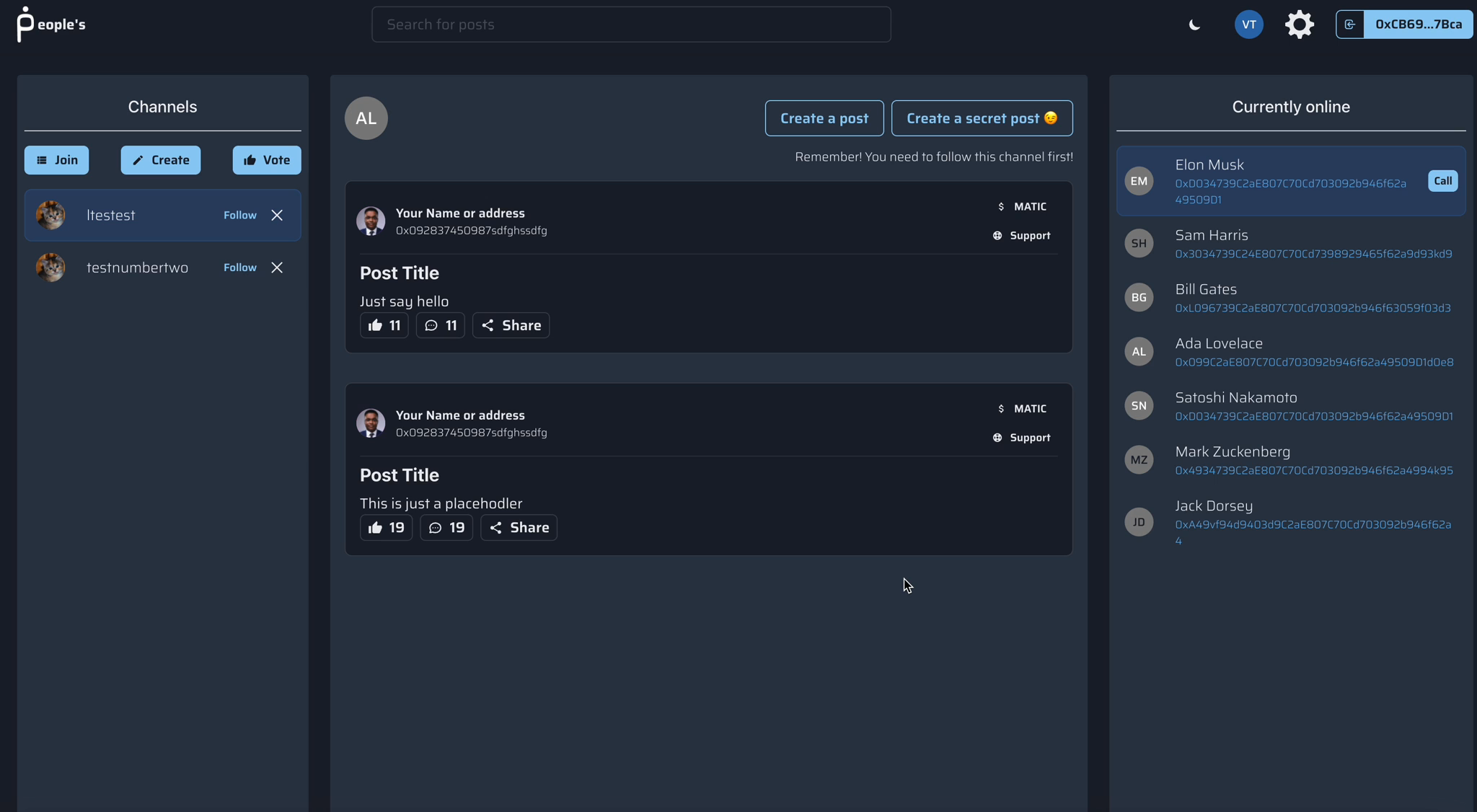Viewport: 1477px width, 812px height.
Task: Open settings via the gear icon
Action: (x=1300, y=25)
